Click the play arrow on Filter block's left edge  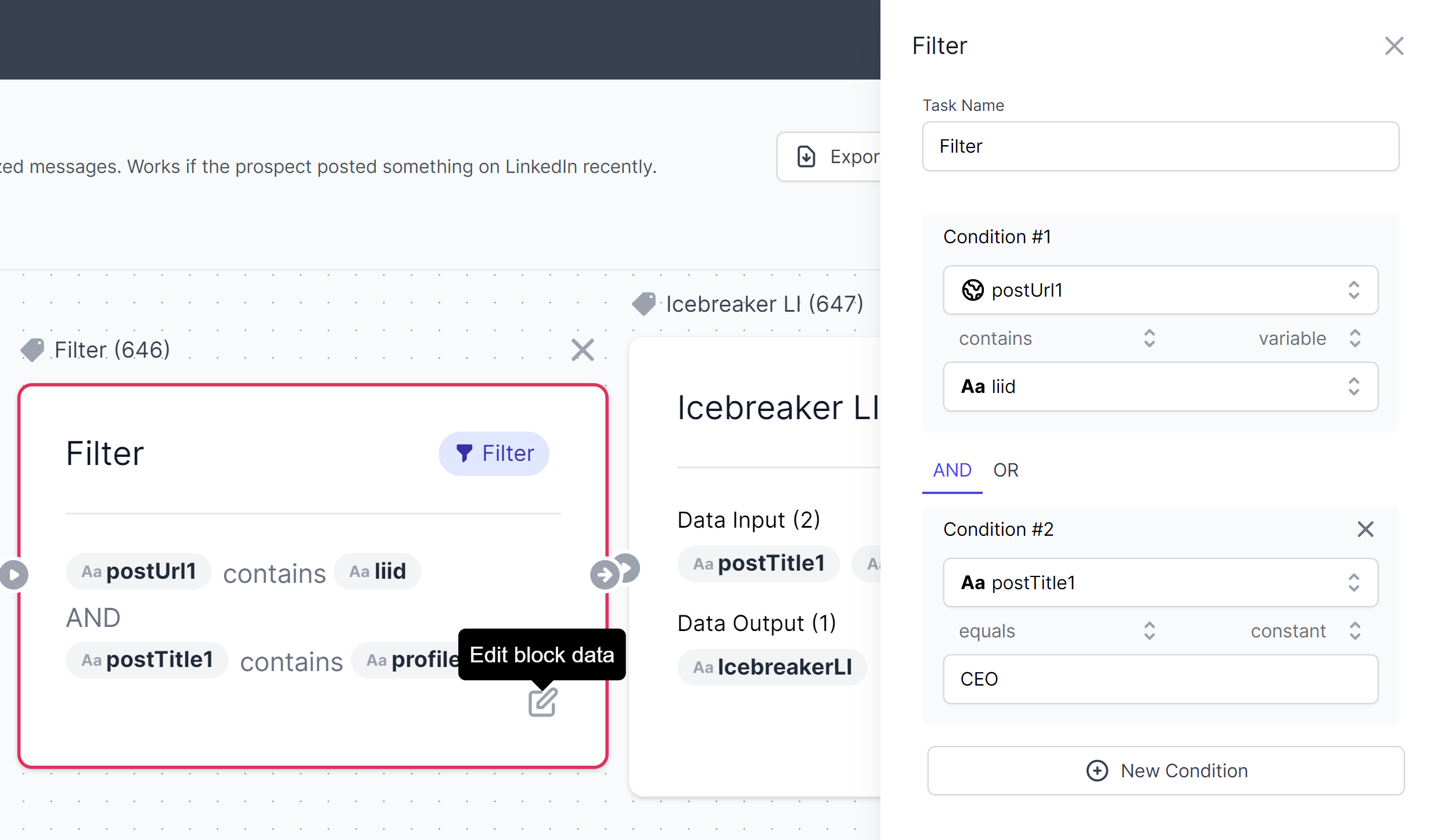click(14, 575)
